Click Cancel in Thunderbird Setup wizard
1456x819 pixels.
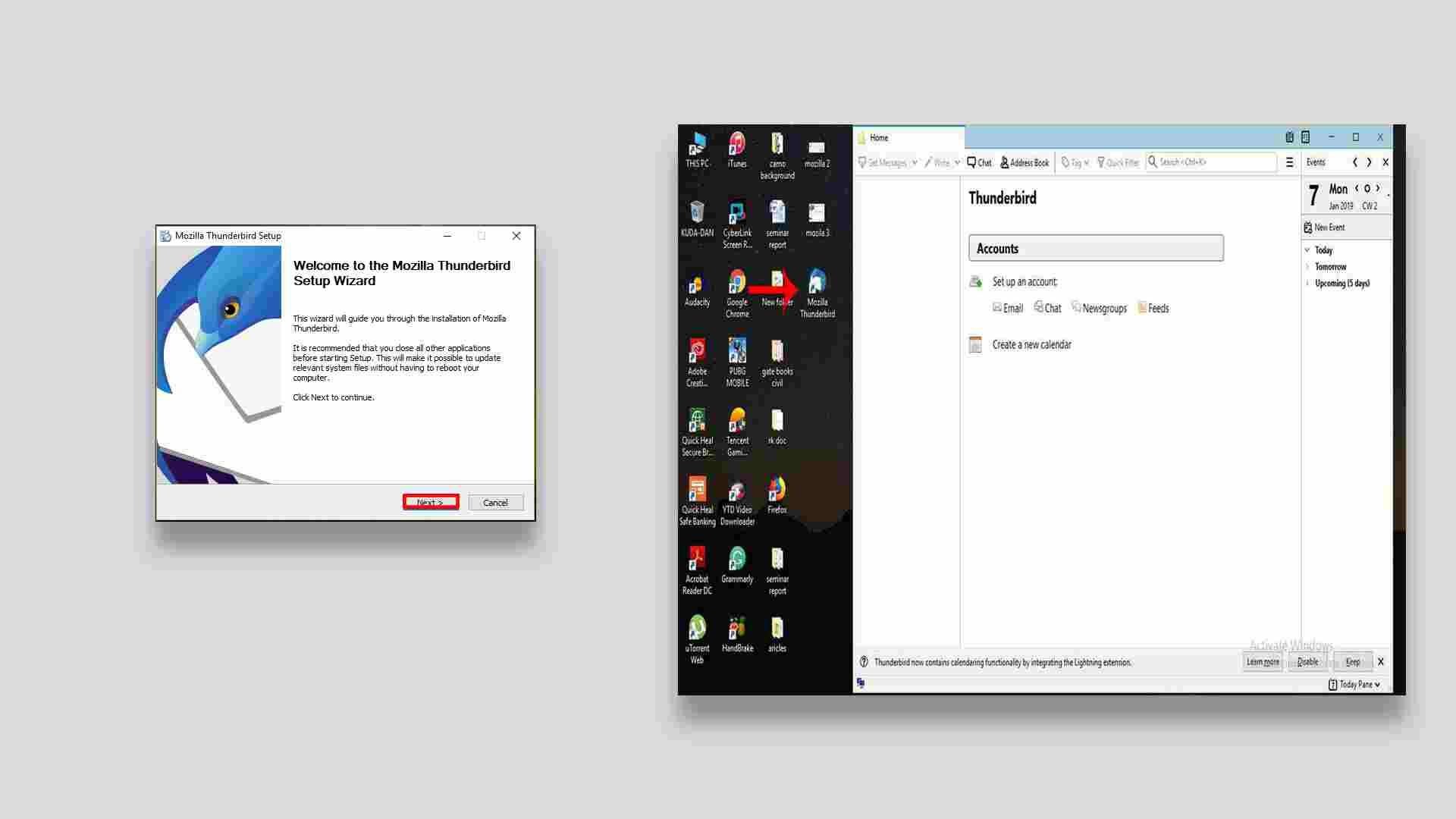(x=496, y=503)
